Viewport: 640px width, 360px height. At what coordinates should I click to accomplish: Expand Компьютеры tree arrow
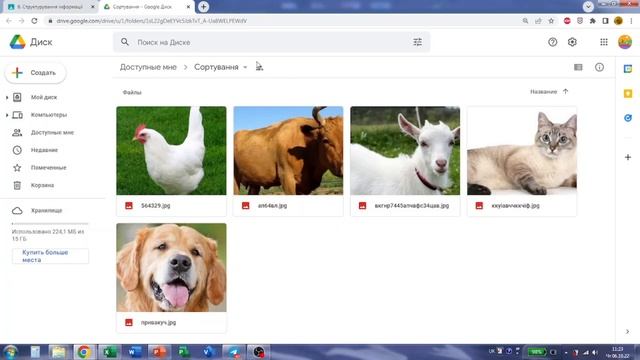point(7,115)
